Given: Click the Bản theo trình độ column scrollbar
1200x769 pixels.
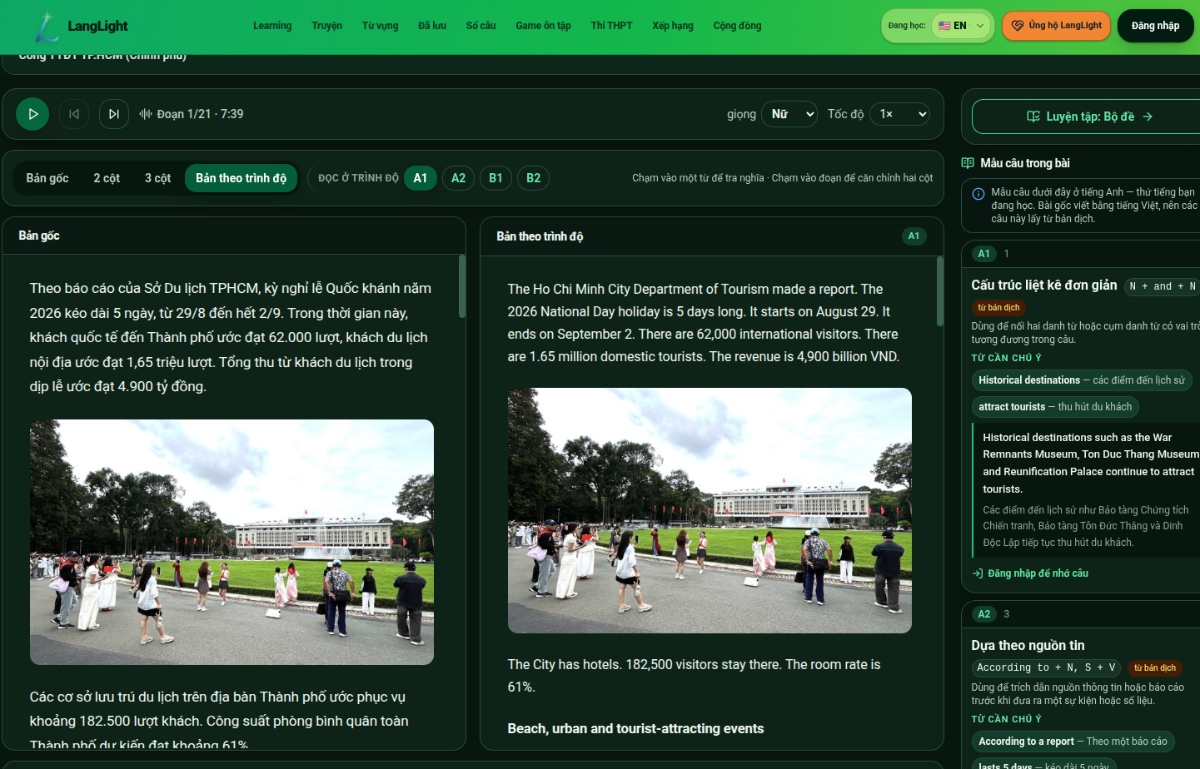Looking at the screenshot, I should (x=939, y=292).
